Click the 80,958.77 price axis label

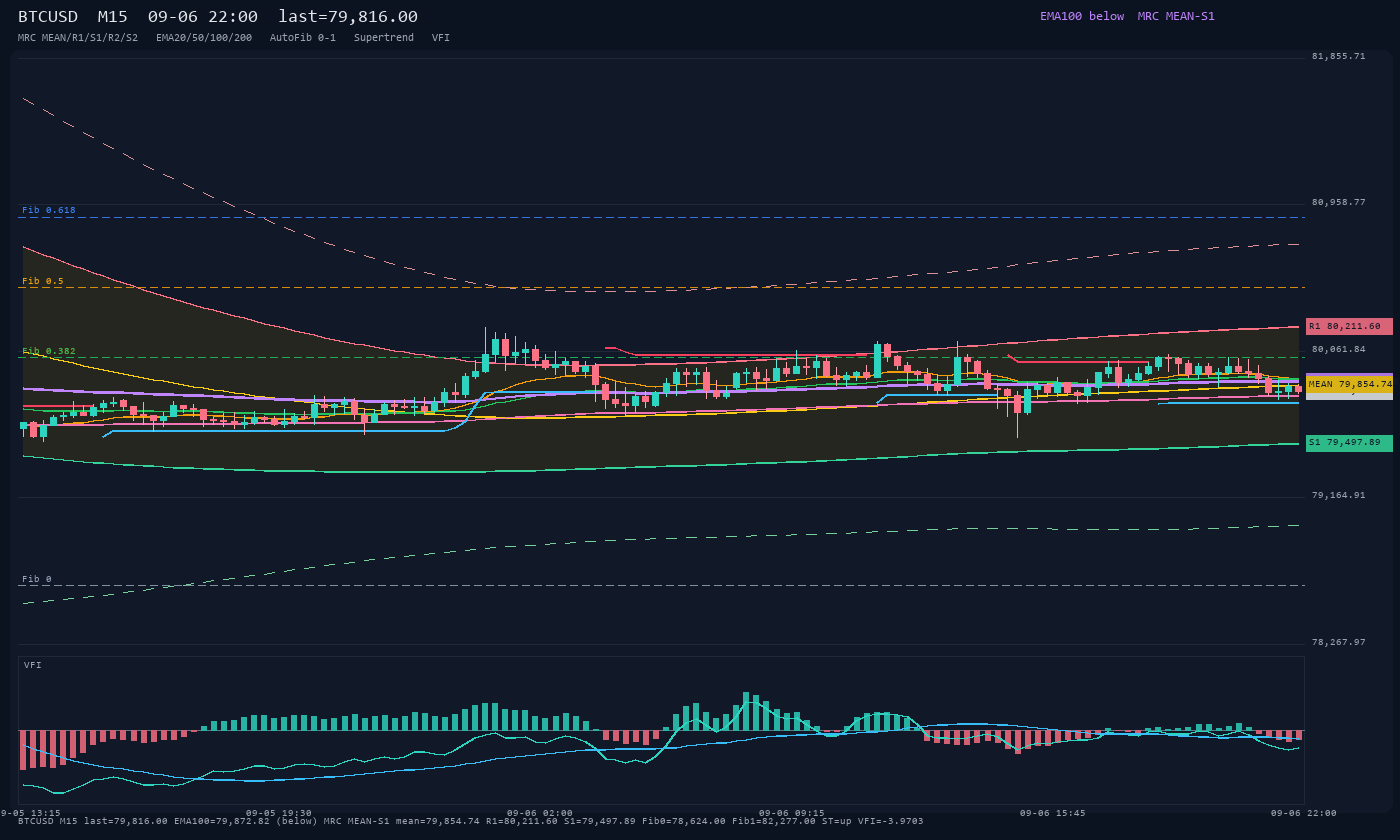1338,202
